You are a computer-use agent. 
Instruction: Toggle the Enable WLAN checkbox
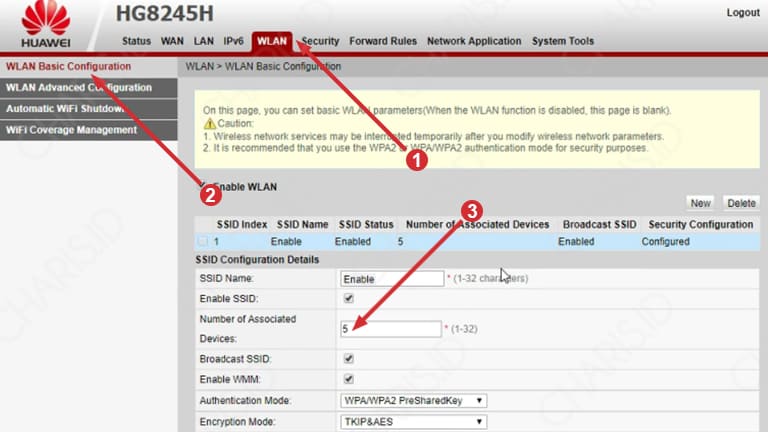[203, 186]
